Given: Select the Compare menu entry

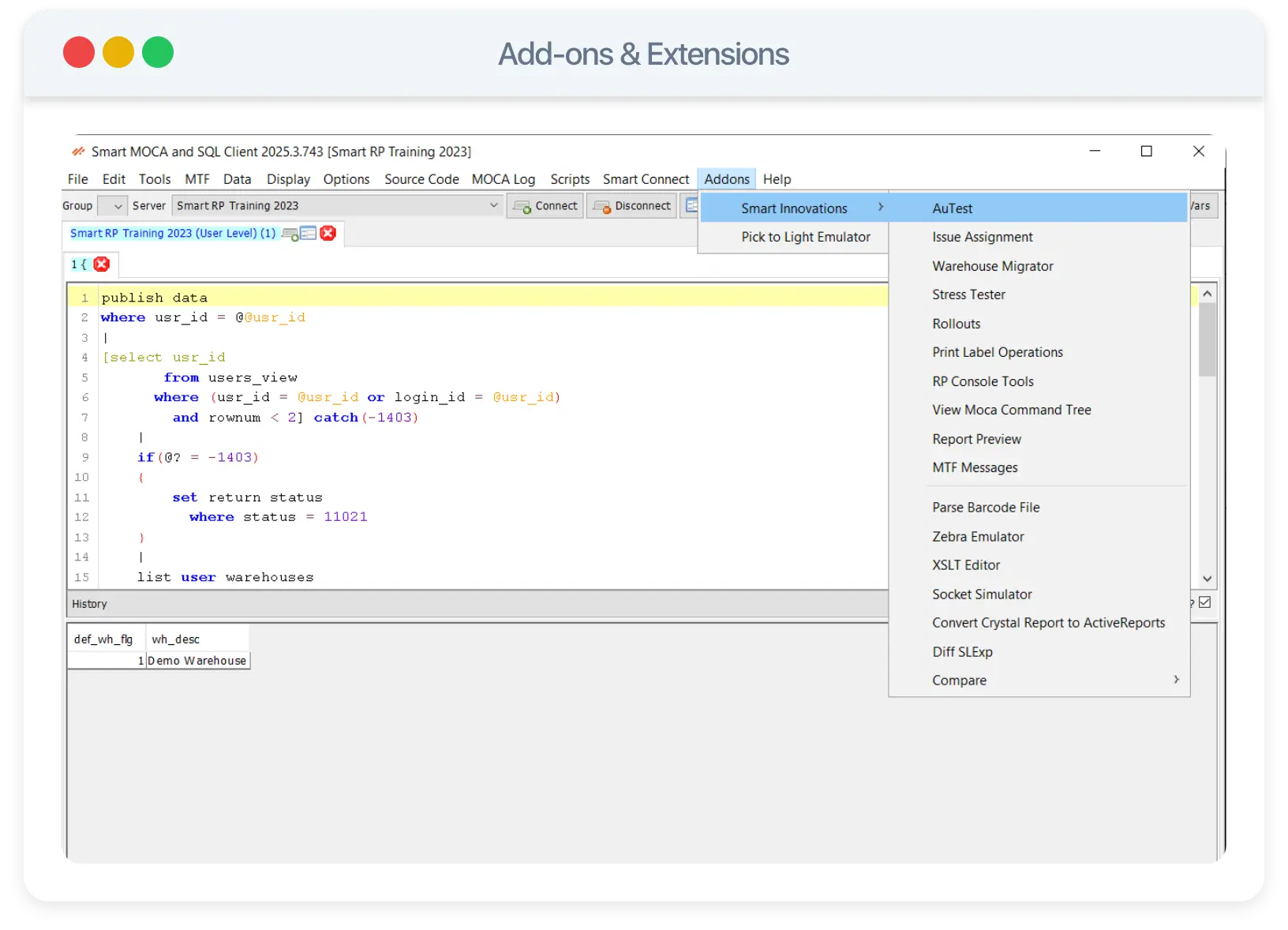Looking at the screenshot, I should point(1039,681).
